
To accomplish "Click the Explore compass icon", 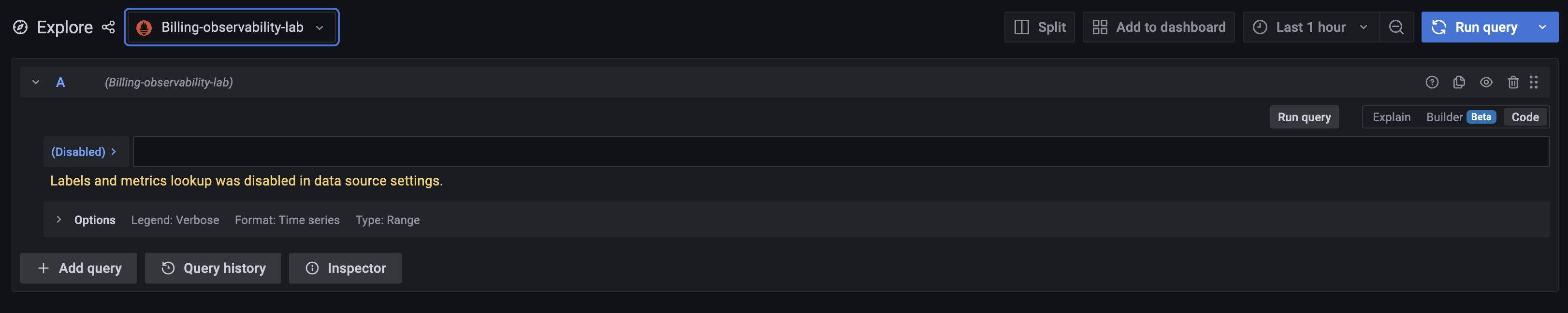I will 20,27.
